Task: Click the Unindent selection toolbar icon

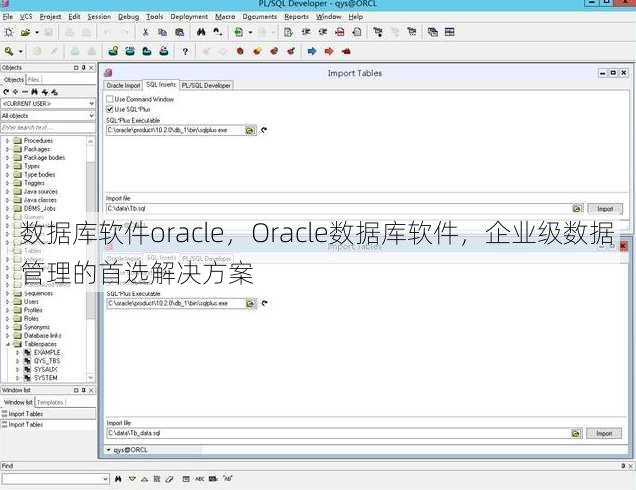Action: click(322, 32)
